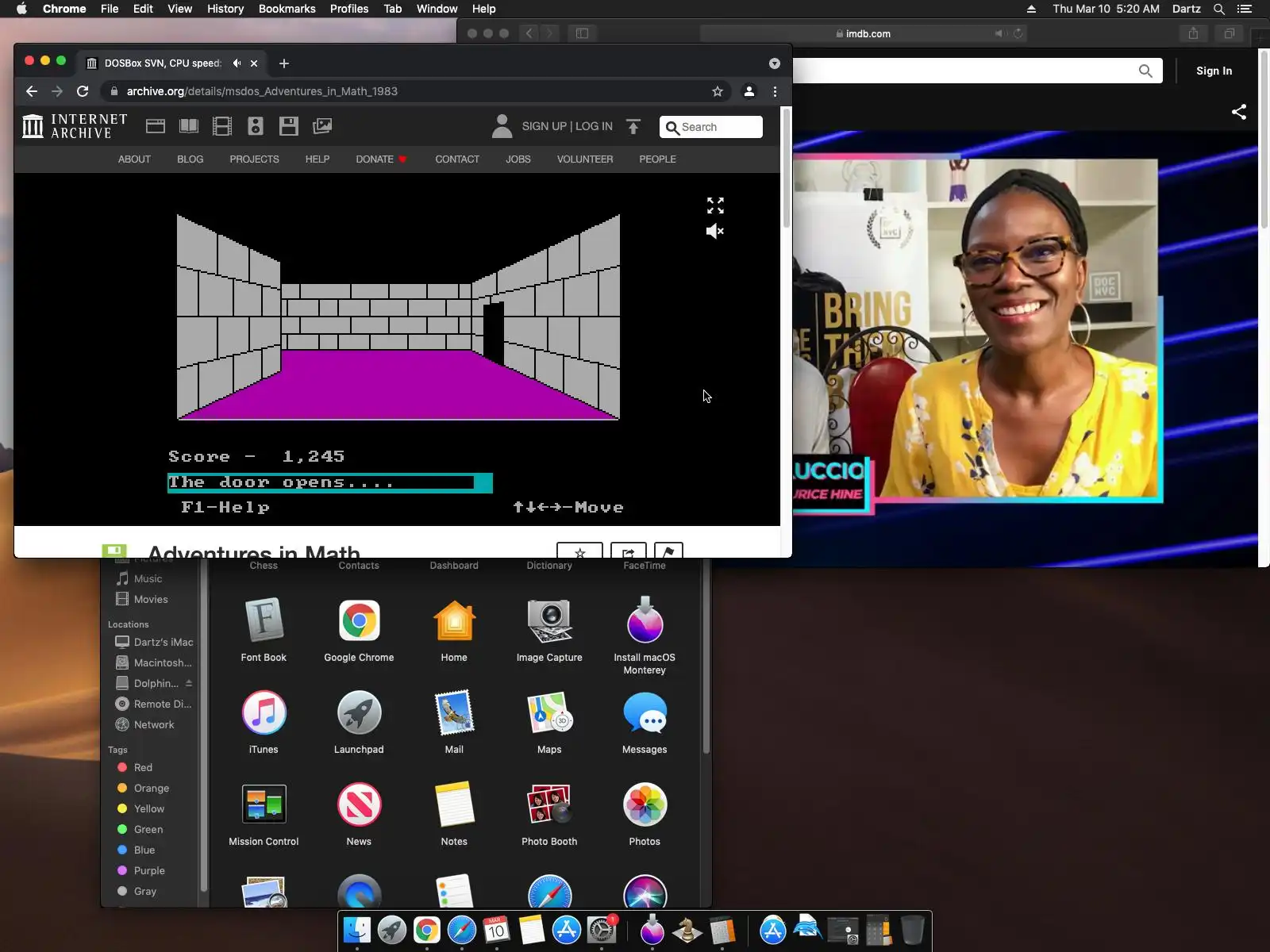1270x952 pixels.
Task: Open the Chrome History menu
Action: click(x=225, y=9)
